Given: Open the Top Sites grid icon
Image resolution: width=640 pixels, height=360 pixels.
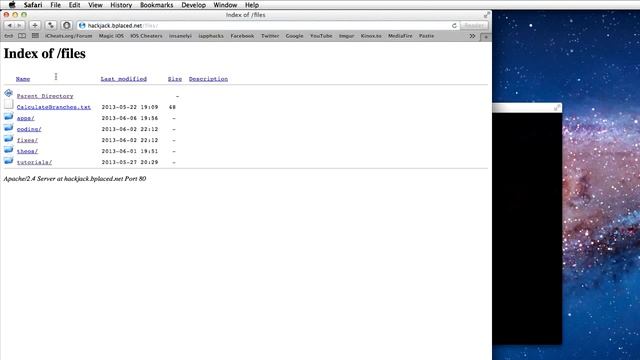Looking at the screenshot, I should click(36, 36).
